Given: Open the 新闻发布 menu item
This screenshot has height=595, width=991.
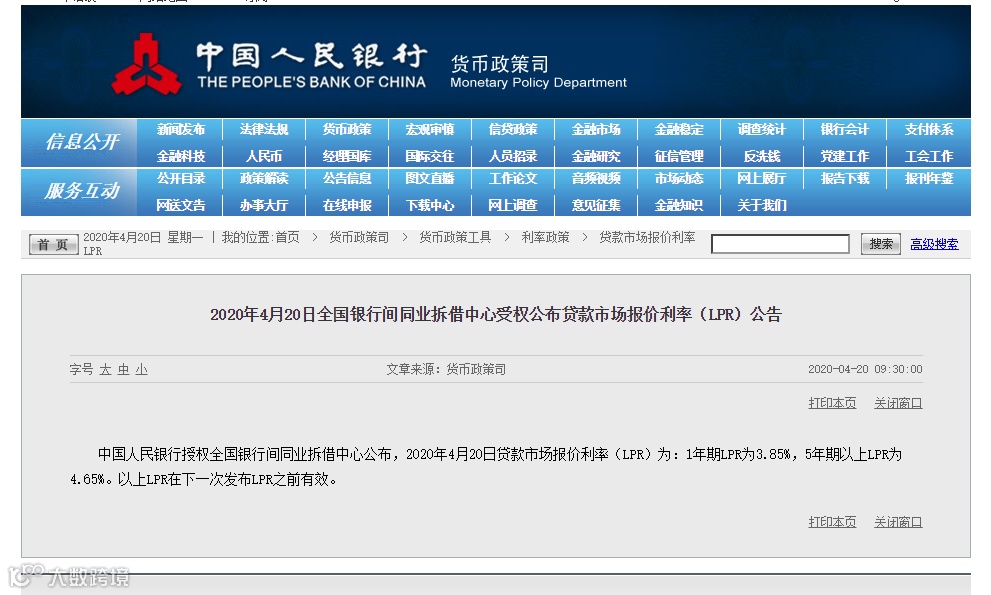Looking at the screenshot, I should 181,130.
